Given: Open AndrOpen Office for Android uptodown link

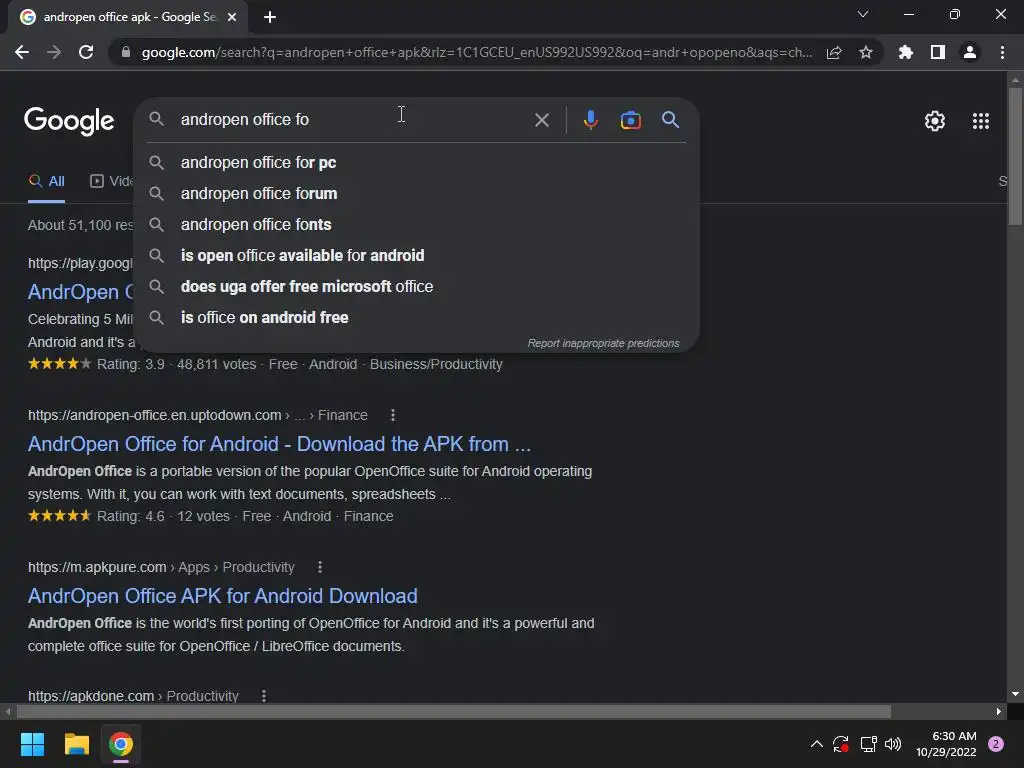Looking at the screenshot, I should point(280,444).
